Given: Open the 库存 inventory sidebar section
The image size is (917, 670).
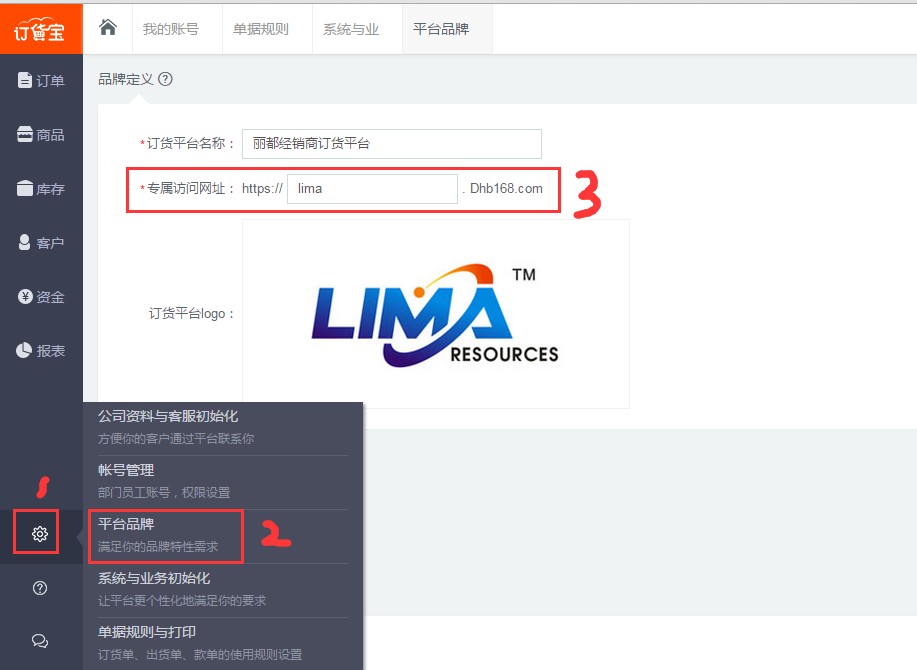Looking at the screenshot, I should click(41, 189).
